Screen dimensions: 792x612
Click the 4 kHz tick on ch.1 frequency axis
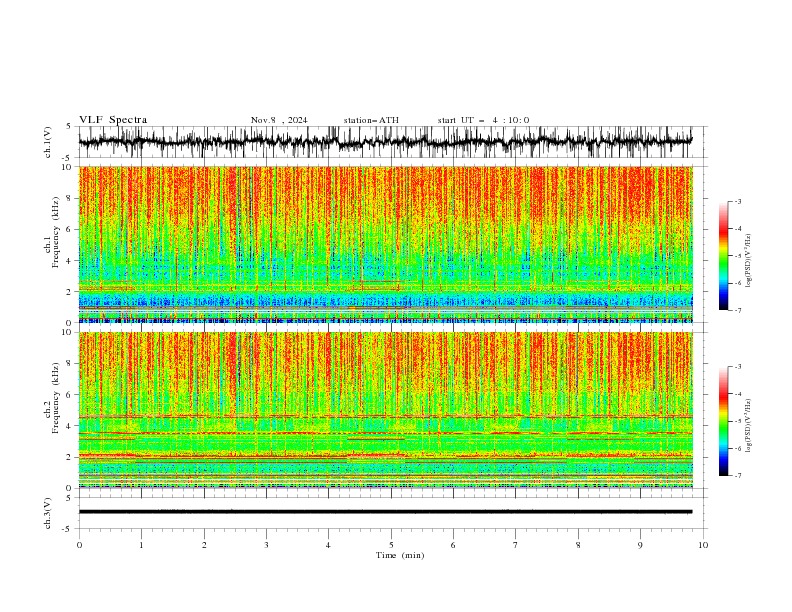pos(71,261)
